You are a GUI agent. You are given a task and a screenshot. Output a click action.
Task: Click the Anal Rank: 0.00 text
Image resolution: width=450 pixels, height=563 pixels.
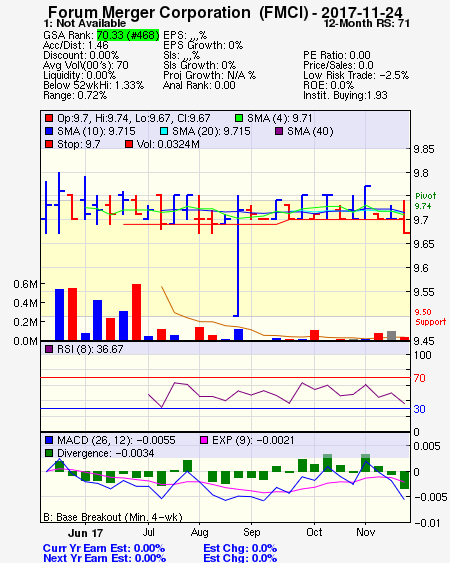tap(199, 85)
